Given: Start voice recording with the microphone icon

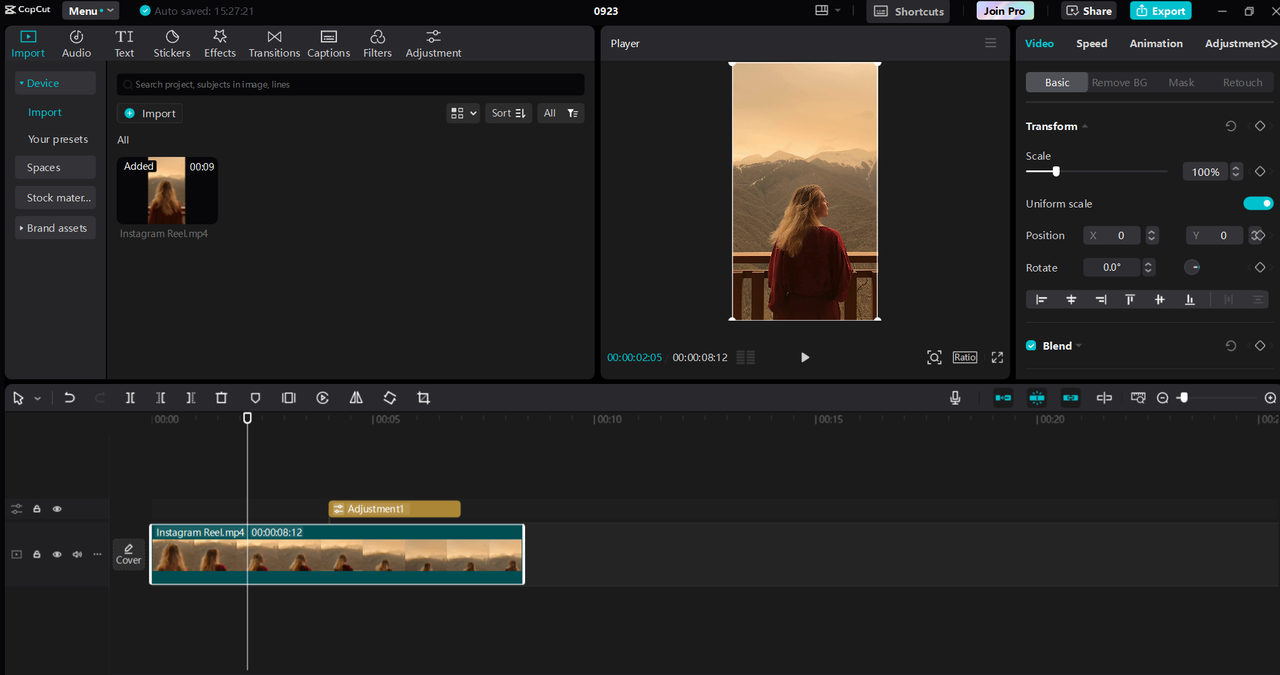Looking at the screenshot, I should [955, 398].
